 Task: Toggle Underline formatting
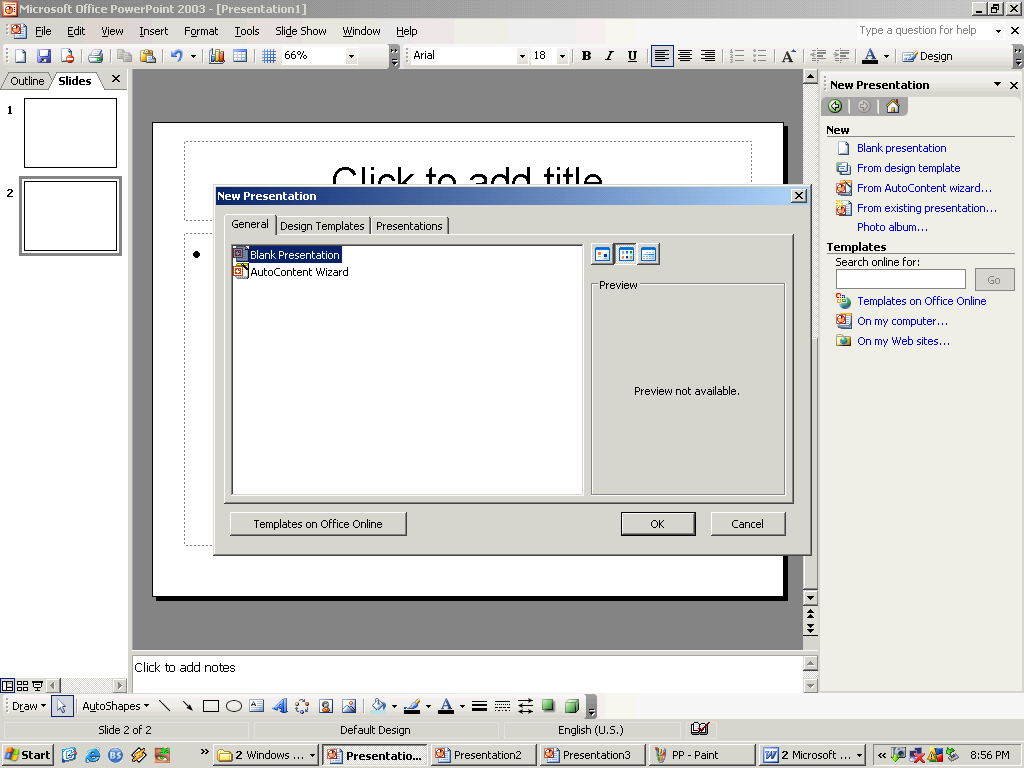632,56
